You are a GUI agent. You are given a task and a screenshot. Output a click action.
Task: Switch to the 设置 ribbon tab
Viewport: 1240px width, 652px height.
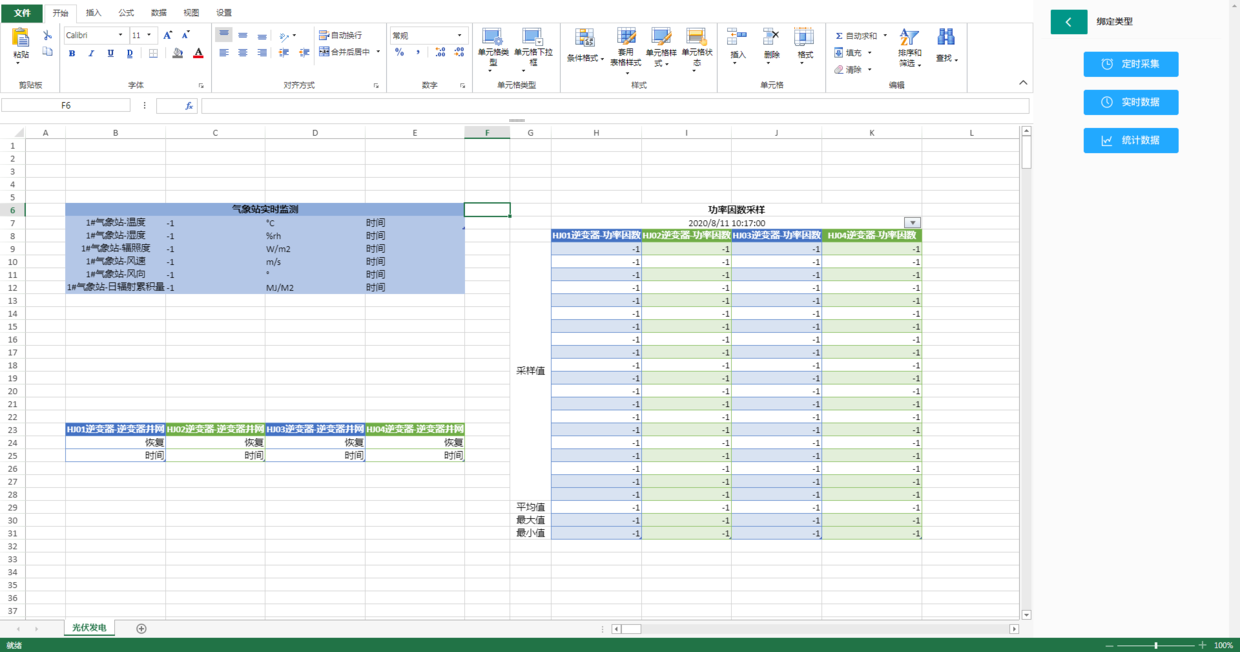(x=224, y=13)
